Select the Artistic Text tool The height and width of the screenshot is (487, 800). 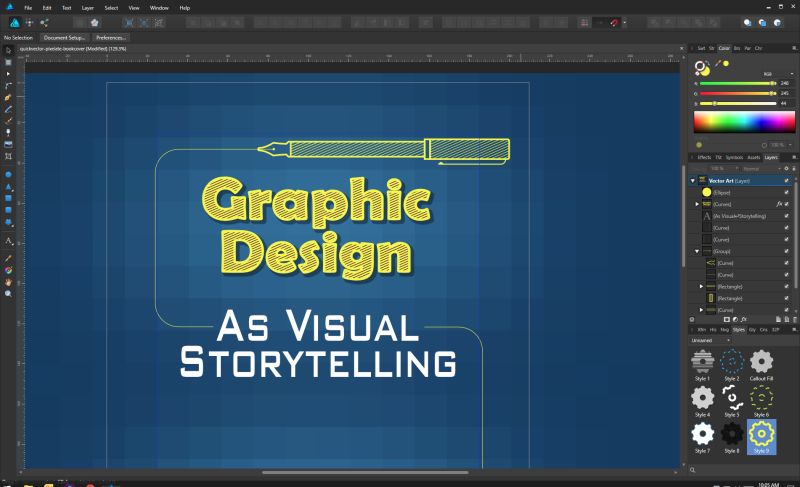(8, 241)
